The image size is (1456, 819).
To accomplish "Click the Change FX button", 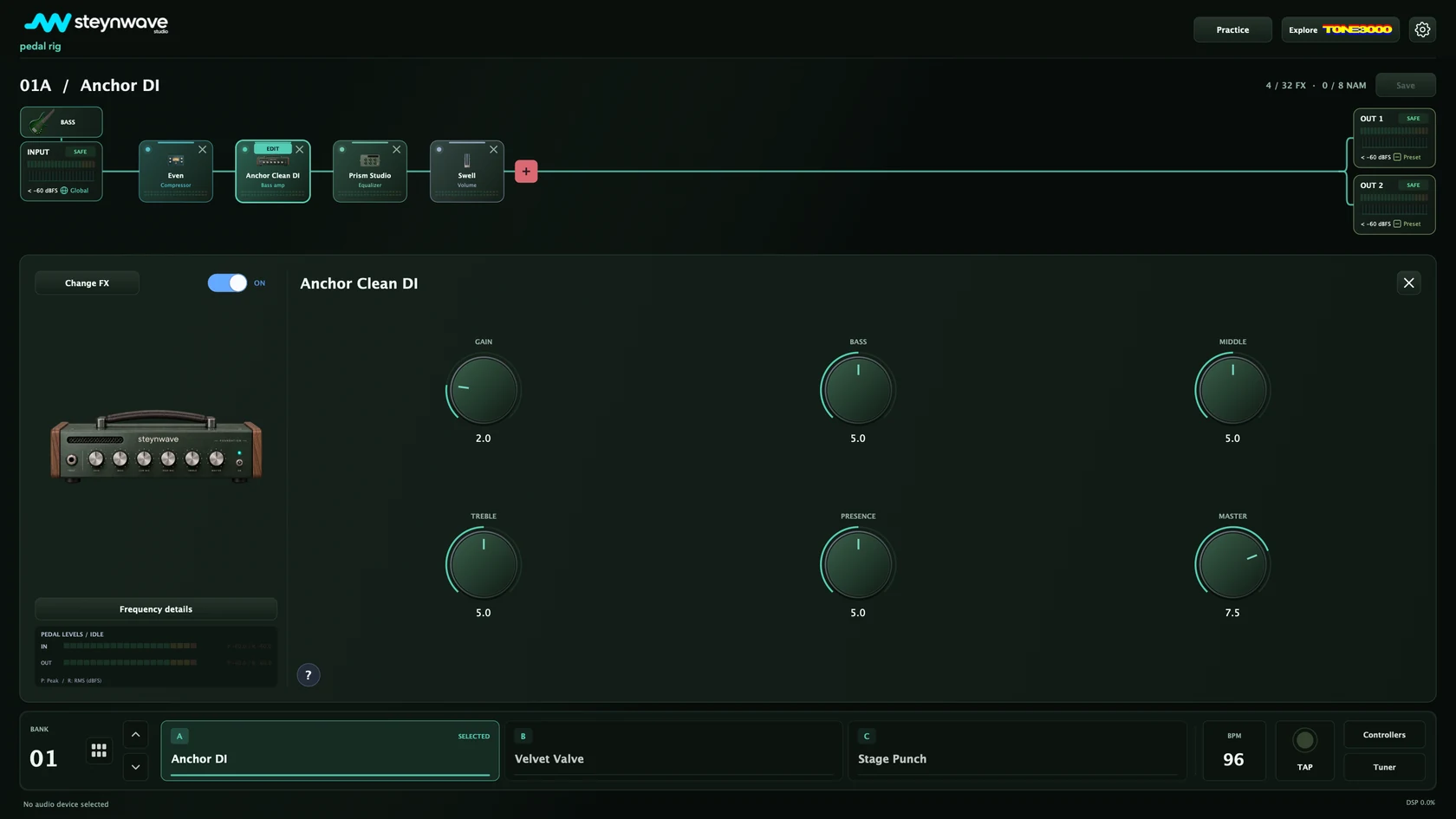I will (x=87, y=283).
